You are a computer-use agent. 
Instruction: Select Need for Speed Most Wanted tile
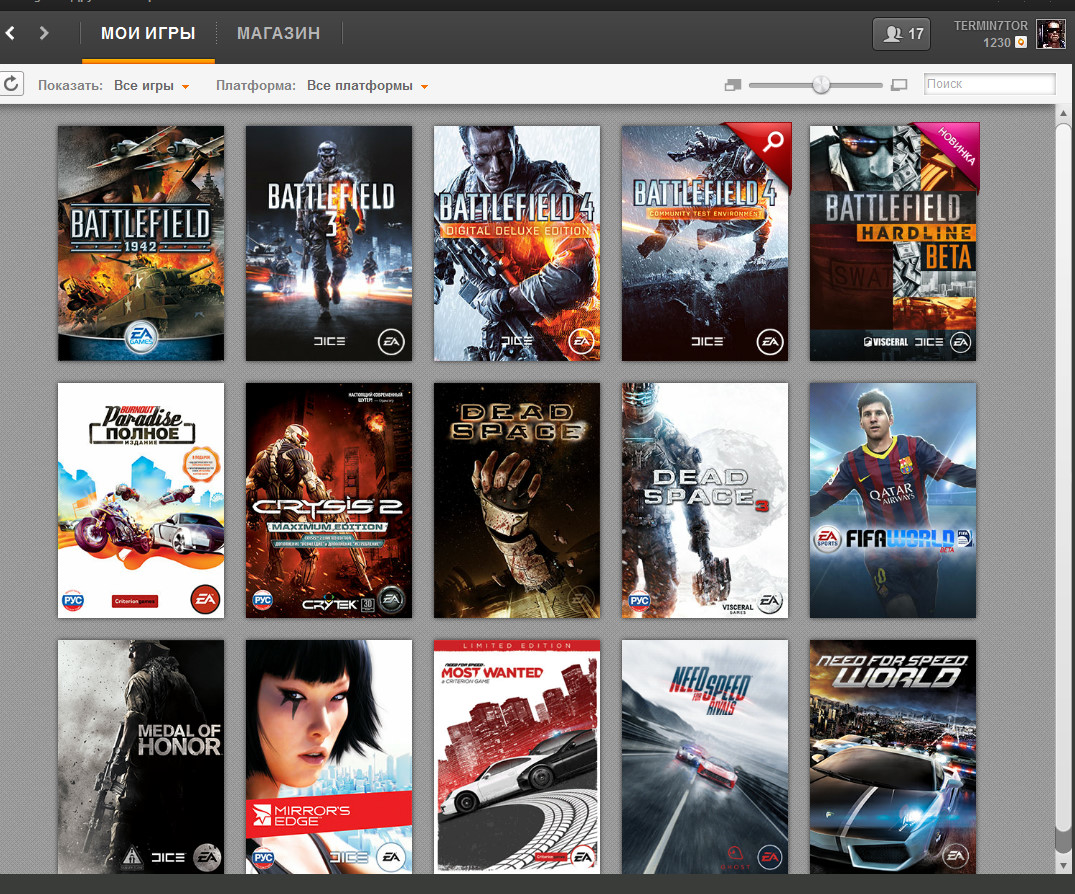517,757
